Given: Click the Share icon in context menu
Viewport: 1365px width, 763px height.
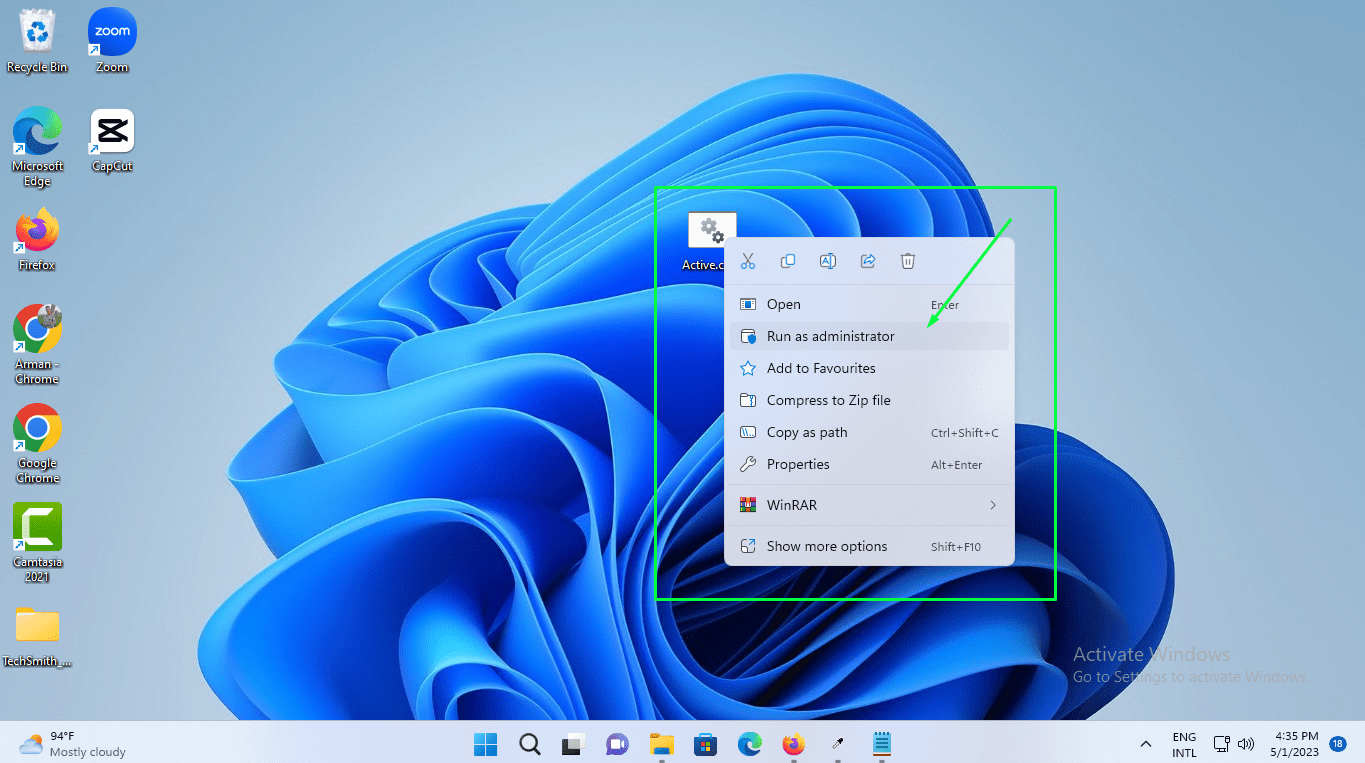Looking at the screenshot, I should (868, 261).
